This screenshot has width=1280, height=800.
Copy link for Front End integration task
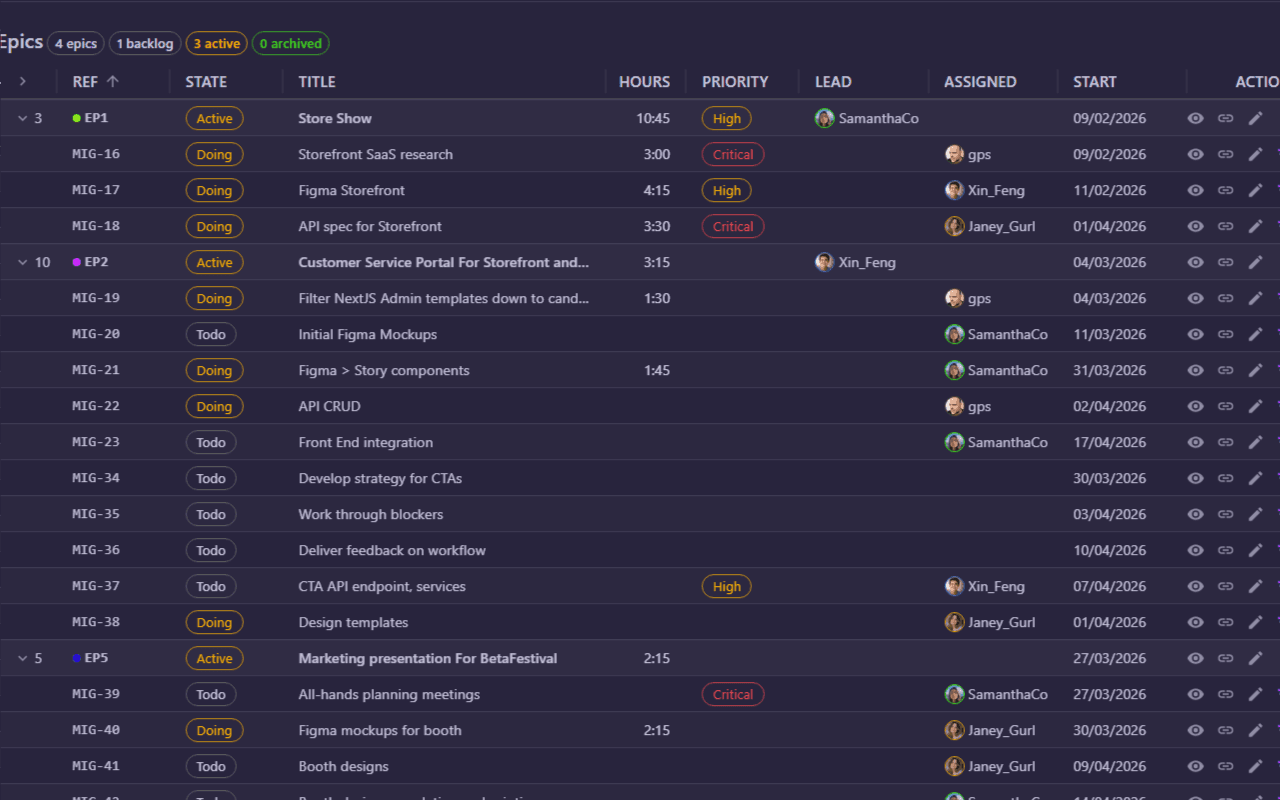click(1226, 442)
